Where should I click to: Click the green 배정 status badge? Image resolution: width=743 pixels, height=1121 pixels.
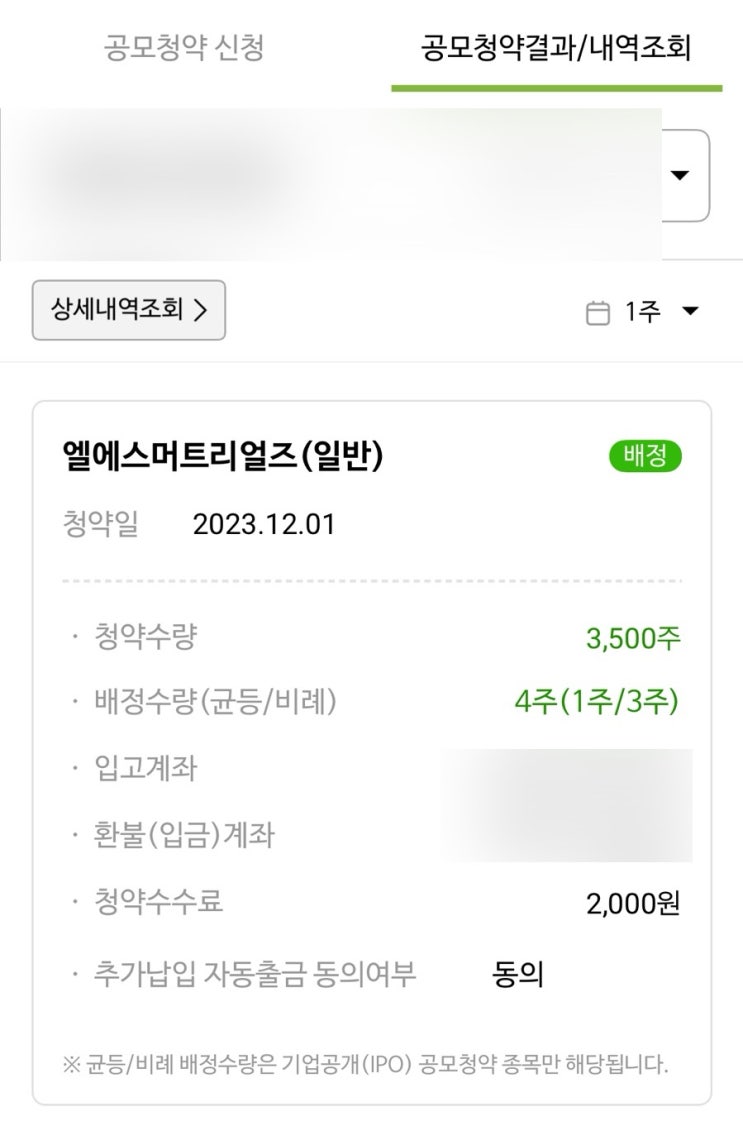tap(645, 456)
